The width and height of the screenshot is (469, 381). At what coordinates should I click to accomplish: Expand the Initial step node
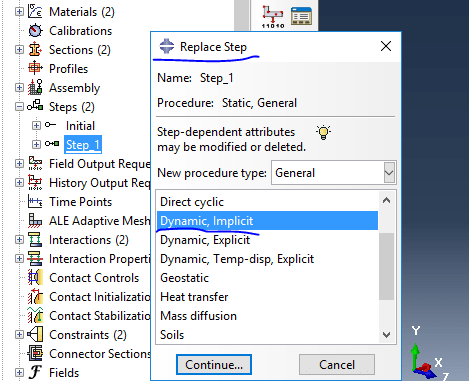click(36, 126)
